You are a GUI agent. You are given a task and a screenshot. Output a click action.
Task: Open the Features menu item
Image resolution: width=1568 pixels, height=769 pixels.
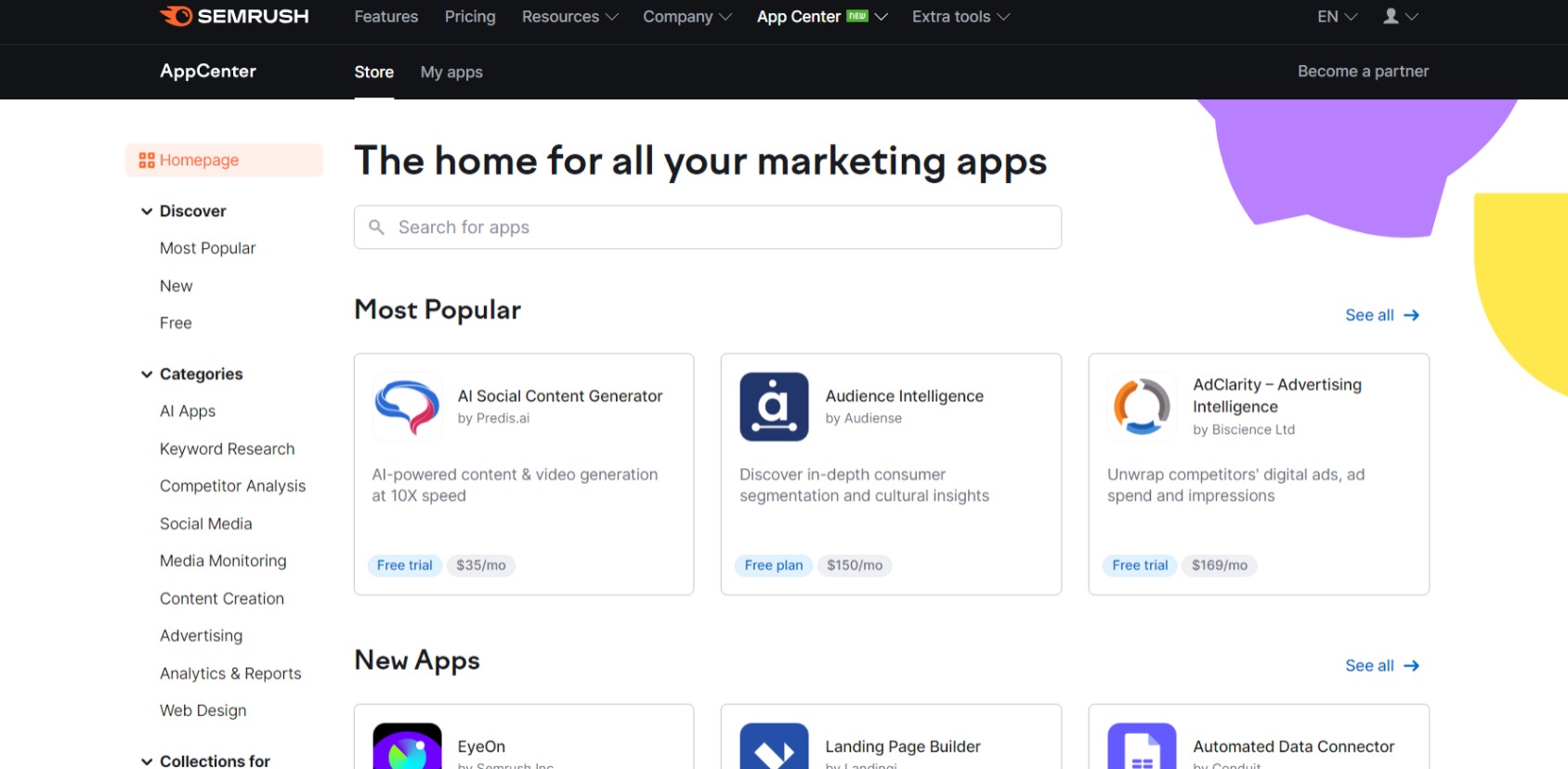[x=386, y=17]
